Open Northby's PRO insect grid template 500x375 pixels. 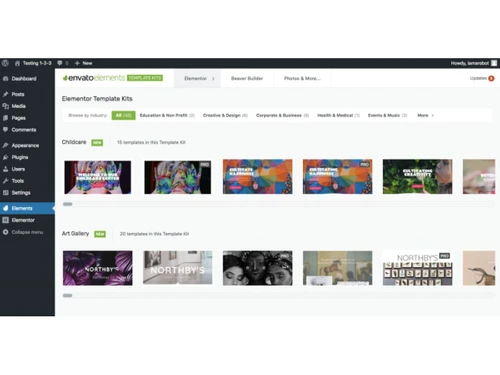pyautogui.click(x=418, y=268)
